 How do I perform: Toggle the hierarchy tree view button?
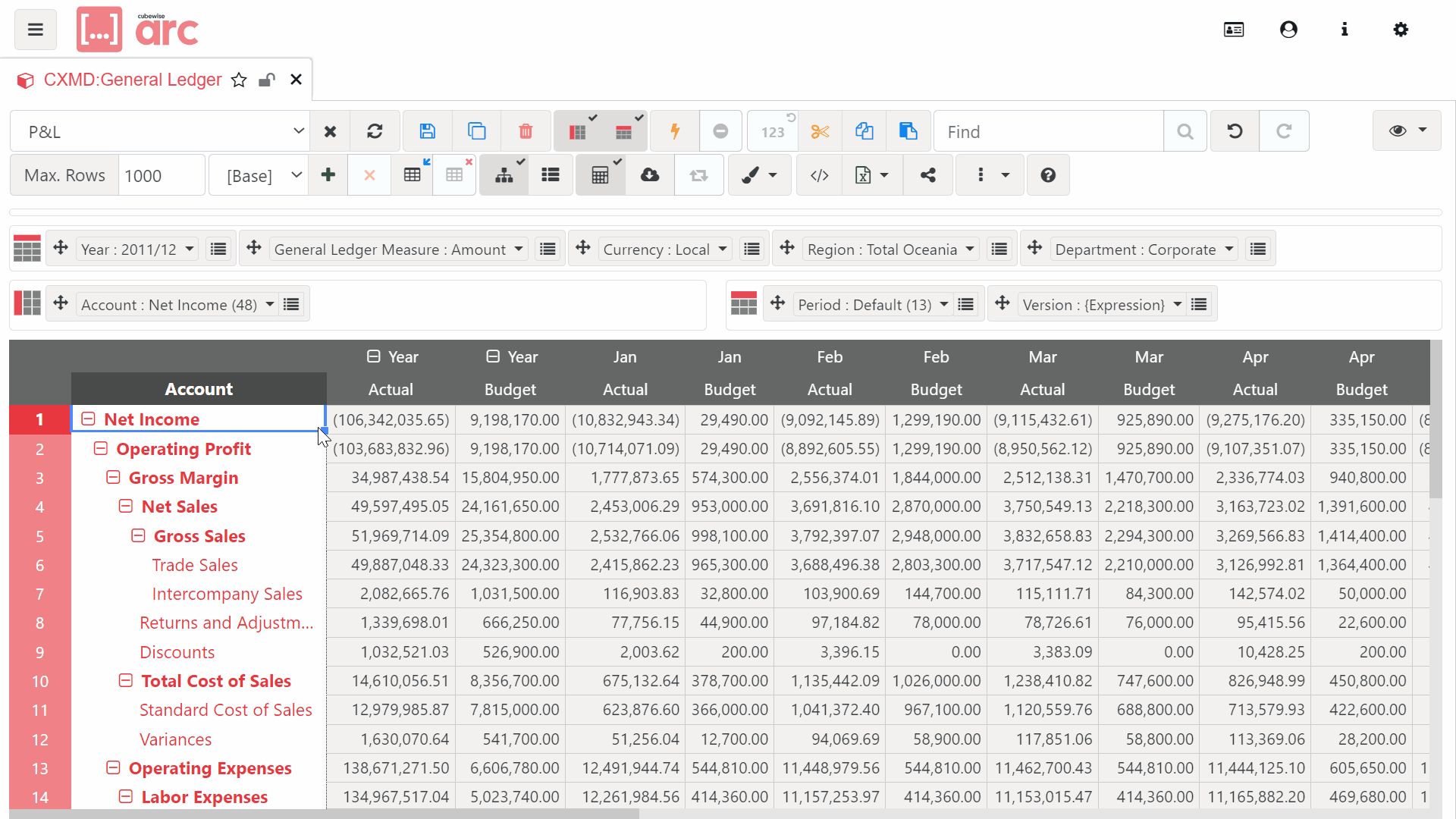pos(504,175)
